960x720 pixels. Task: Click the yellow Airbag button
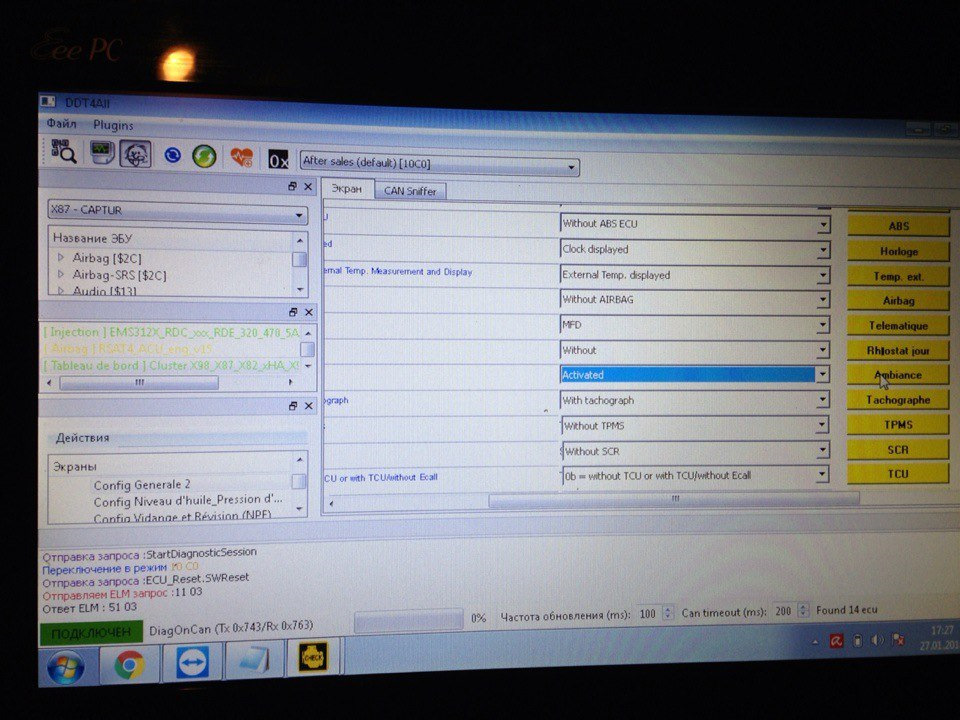(898, 301)
